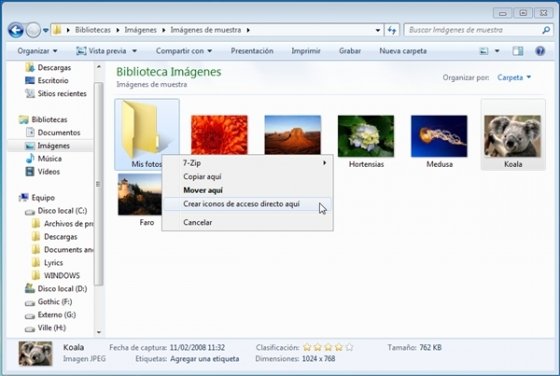Open the Compartir con menu
560x376 pixels.
[184, 51]
